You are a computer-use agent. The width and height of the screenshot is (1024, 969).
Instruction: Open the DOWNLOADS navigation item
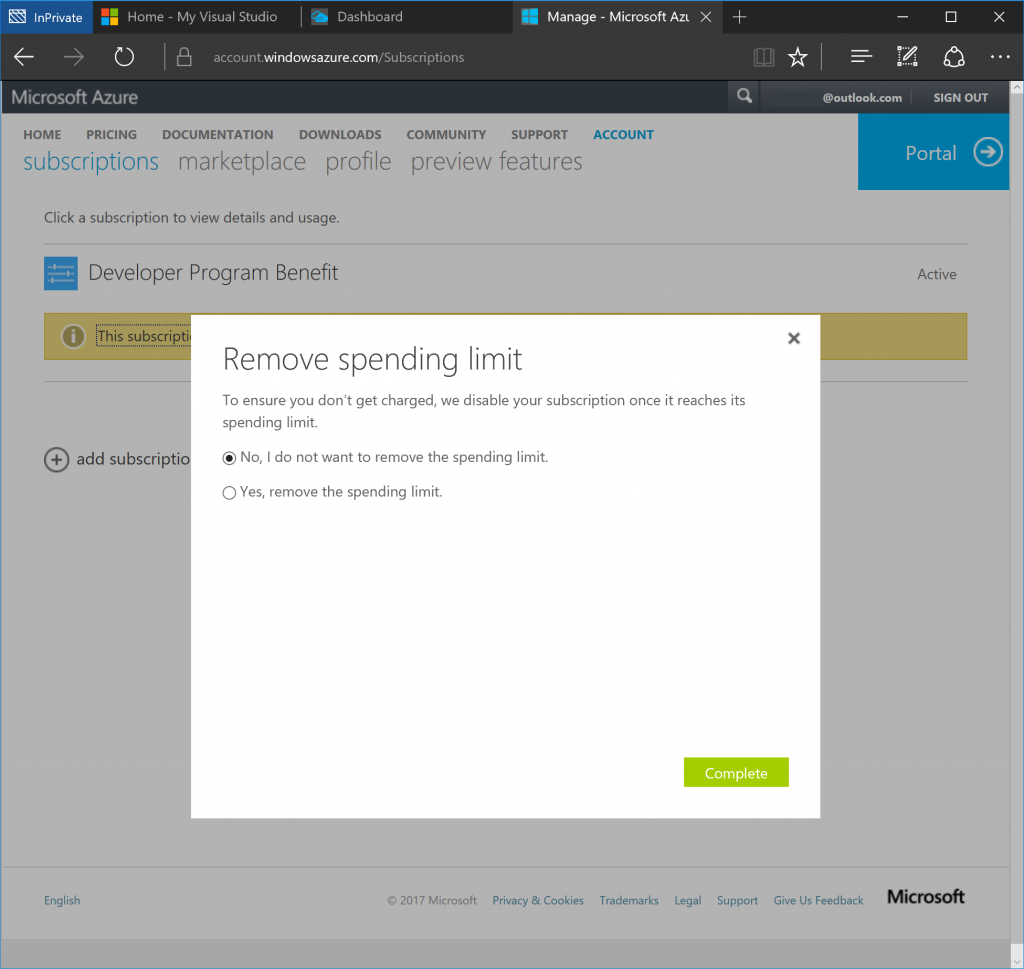[x=340, y=135]
